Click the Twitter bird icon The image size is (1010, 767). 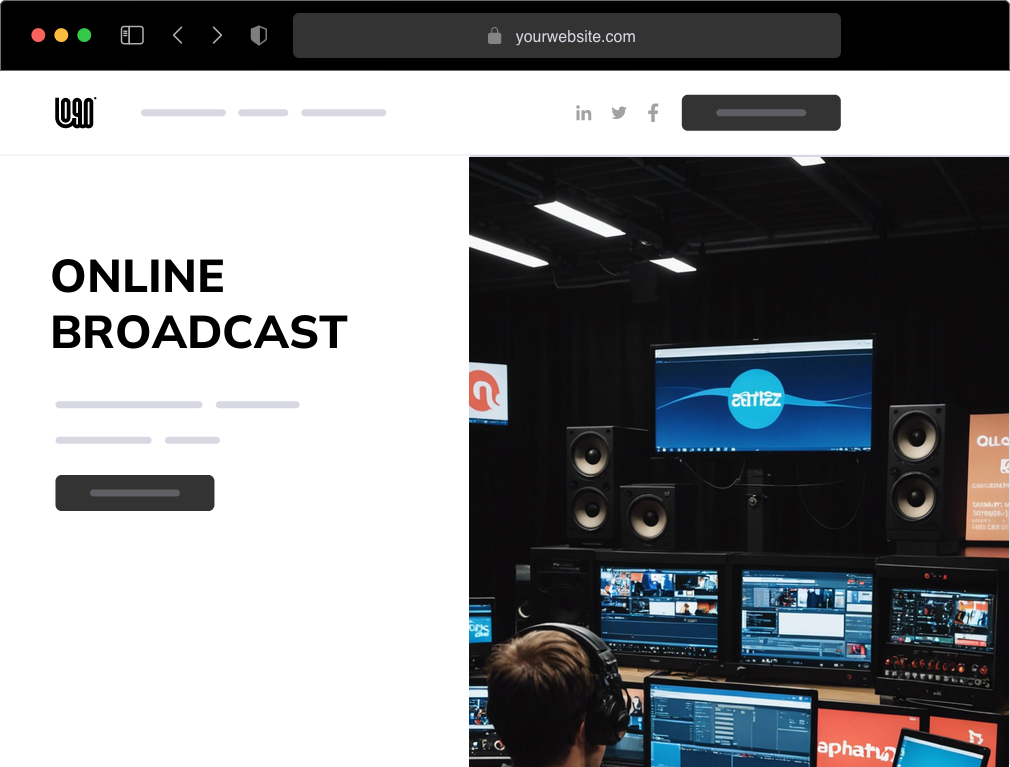[x=618, y=112]
